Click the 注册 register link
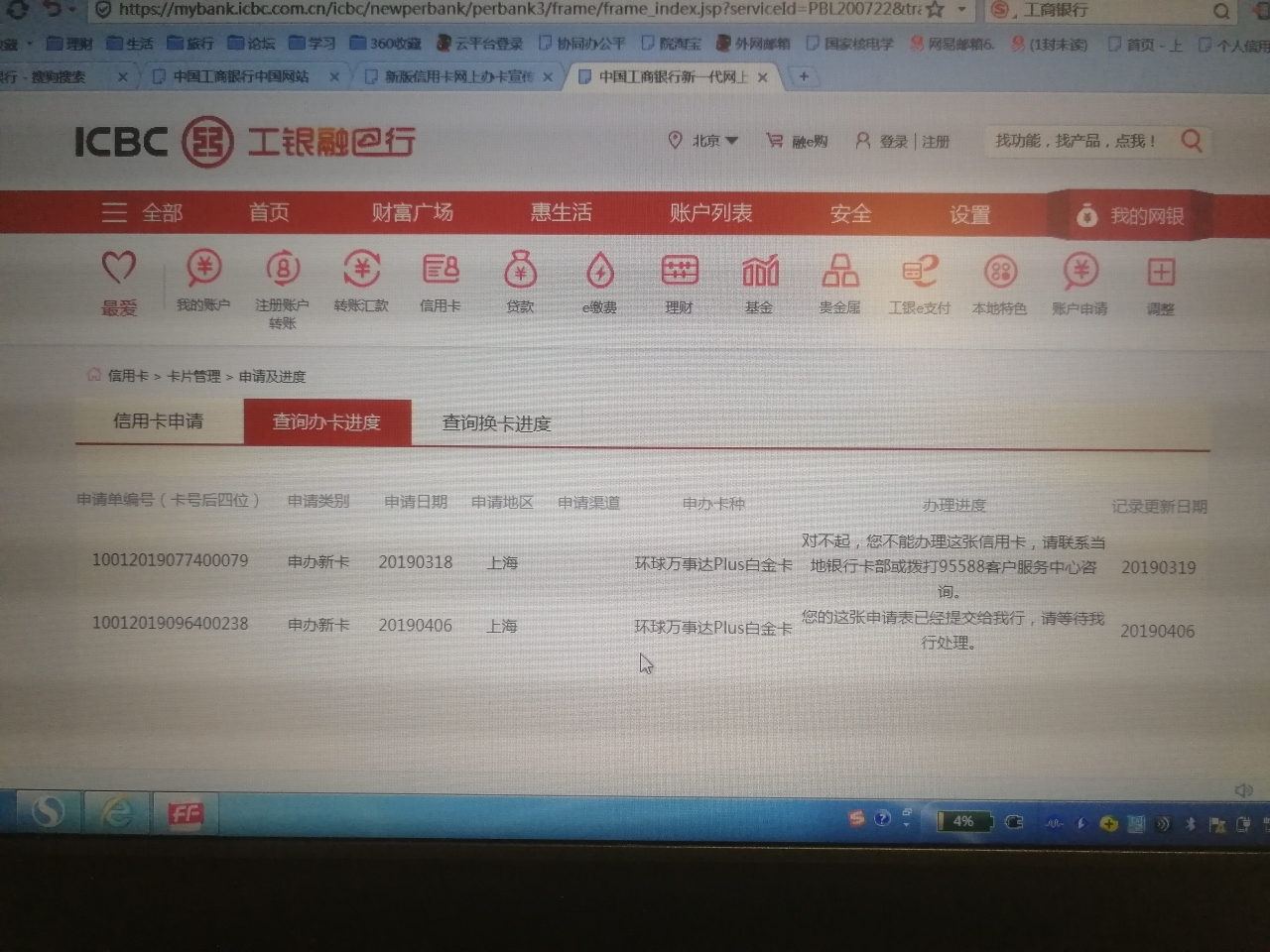 [x=936, y=142]
